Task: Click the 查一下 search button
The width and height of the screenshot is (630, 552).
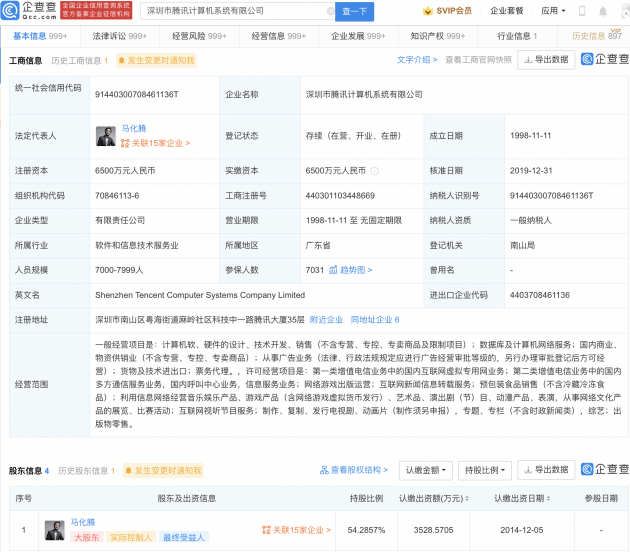Action: 354,11
